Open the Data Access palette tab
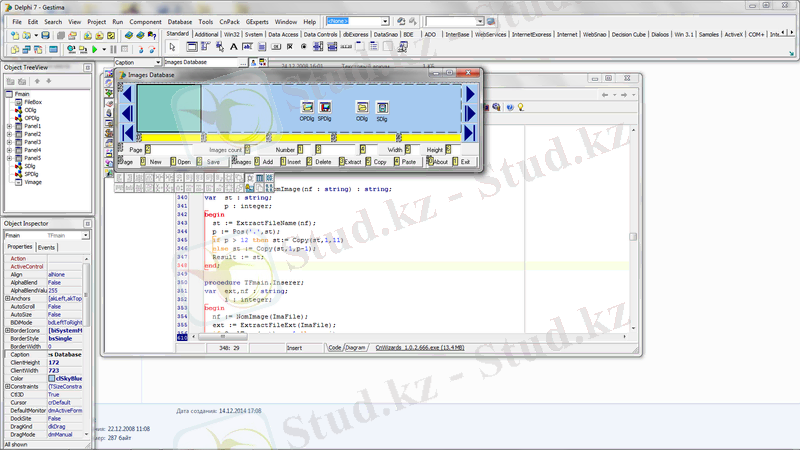800x450 pixels. 284,33
